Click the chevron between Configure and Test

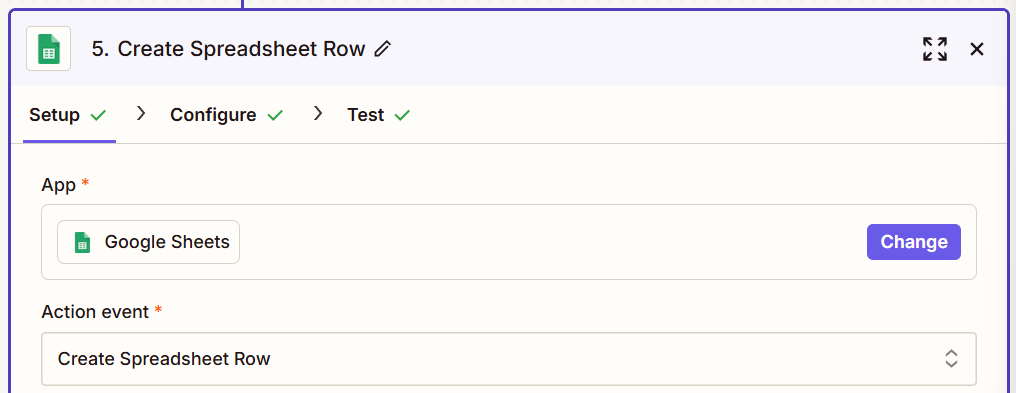click(x=318, y=114)
